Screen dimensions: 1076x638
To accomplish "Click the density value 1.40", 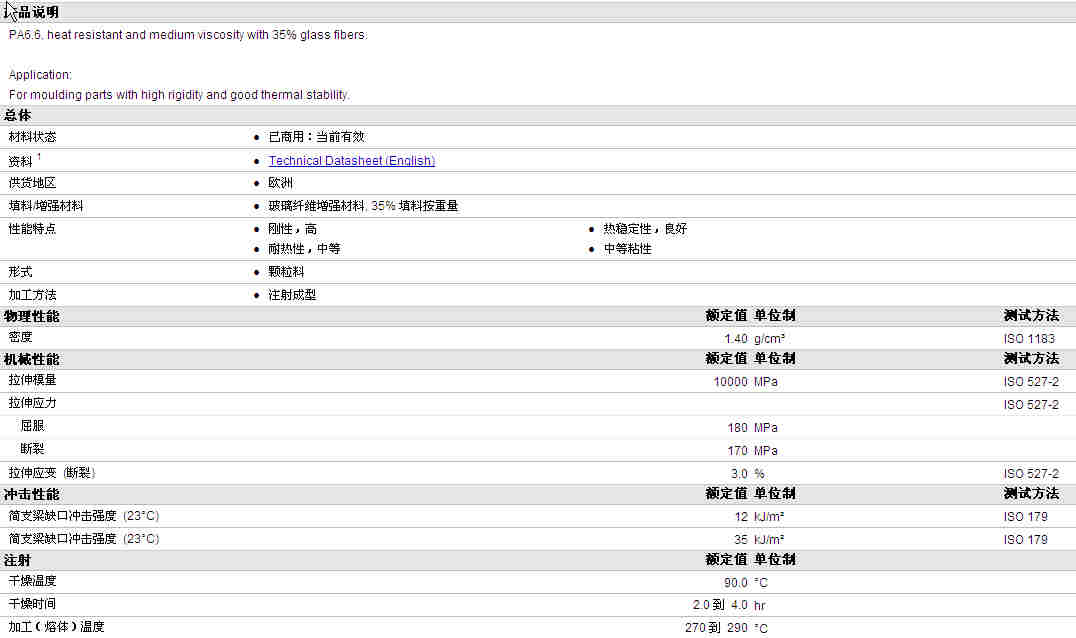I will pyautogui.click(x=736, y=339).
